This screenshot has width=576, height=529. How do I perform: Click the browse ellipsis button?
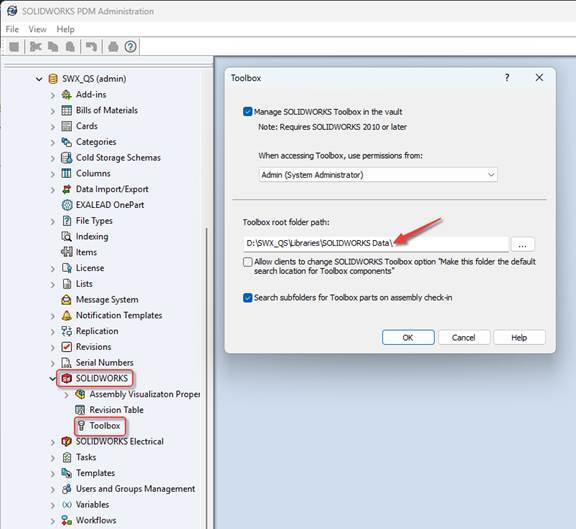pos(523,244)
